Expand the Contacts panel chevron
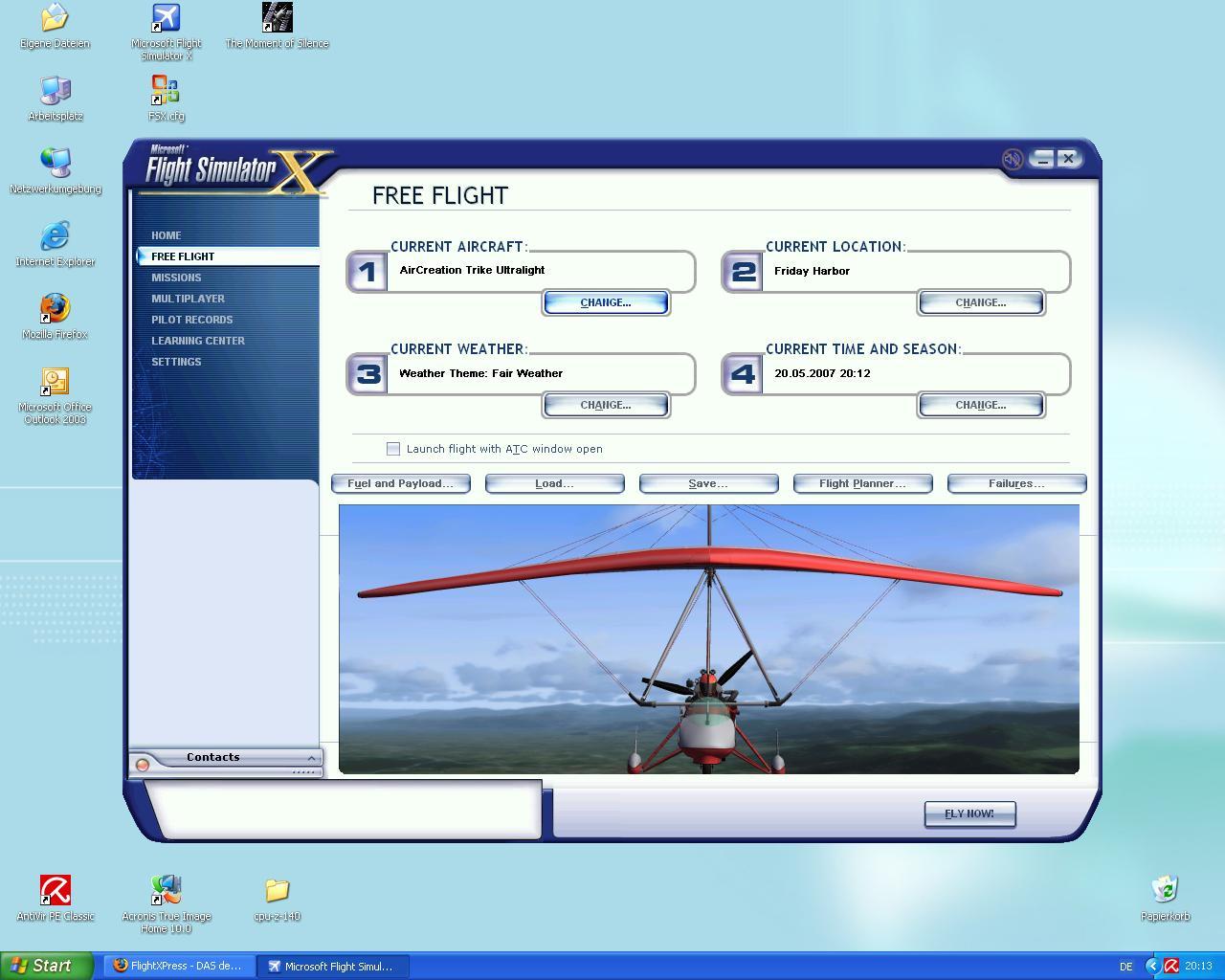The image size is (1225, 980). click(x=311, y=757)
